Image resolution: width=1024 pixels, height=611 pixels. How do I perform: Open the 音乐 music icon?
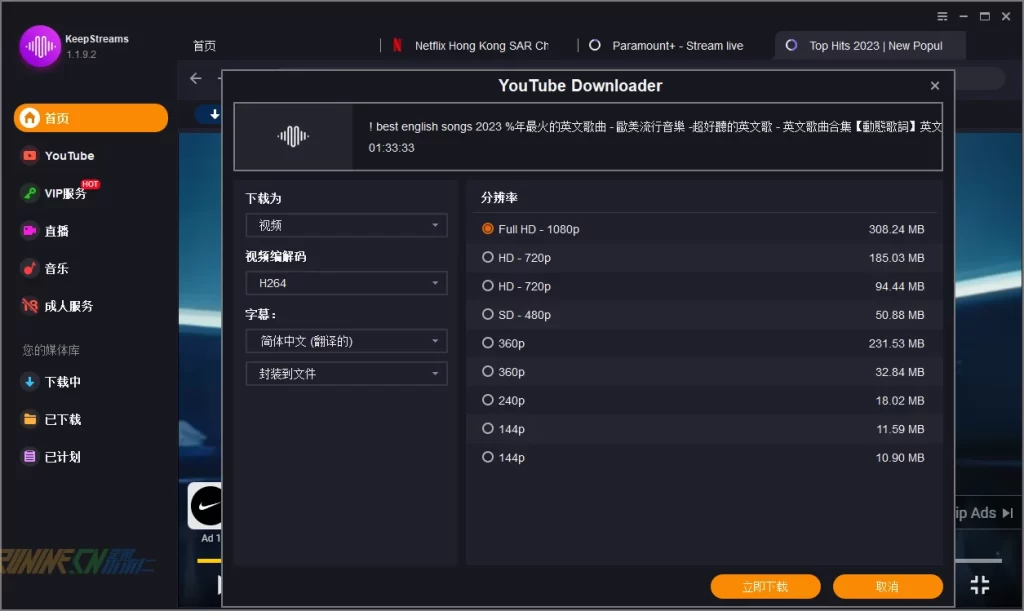(x=30, y=268)
